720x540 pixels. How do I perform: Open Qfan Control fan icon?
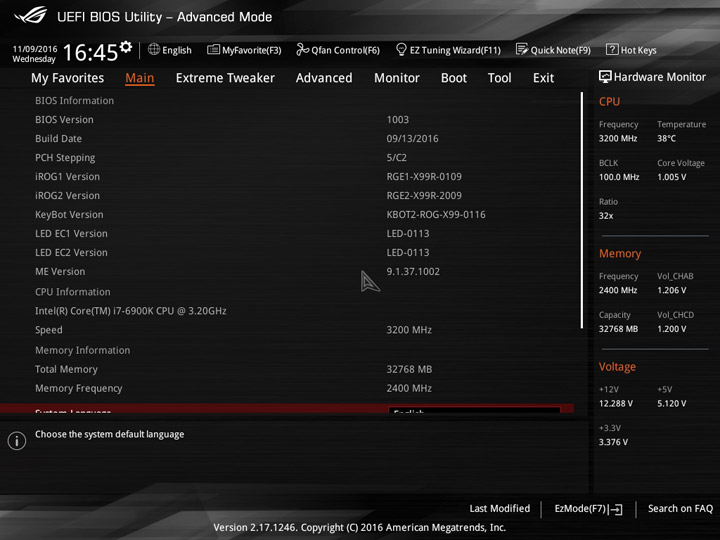tap(302, 49)
